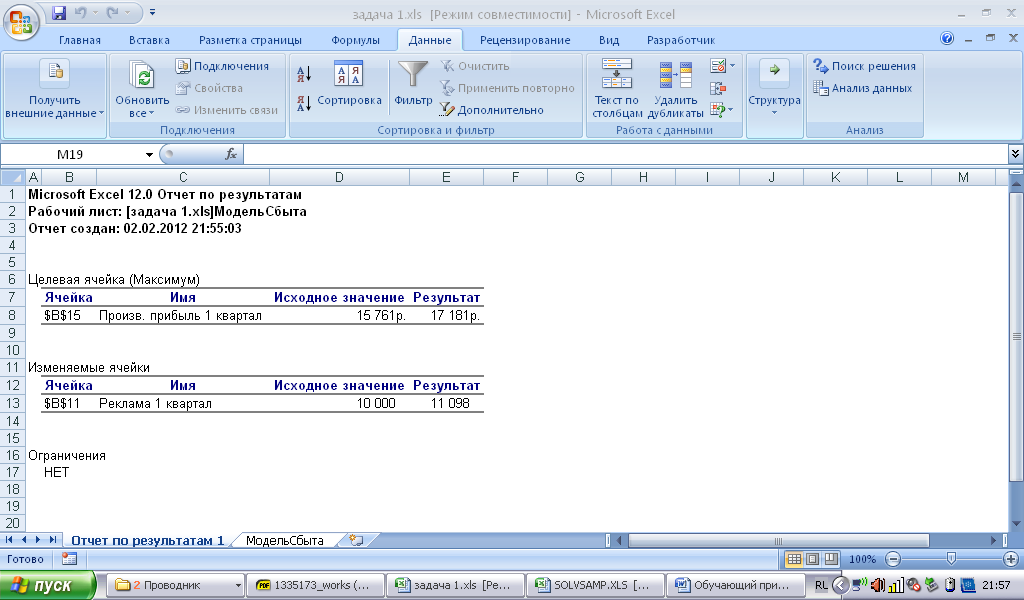Switch to SOLVSAMP.XLS taskbar window

coord(594,585)
